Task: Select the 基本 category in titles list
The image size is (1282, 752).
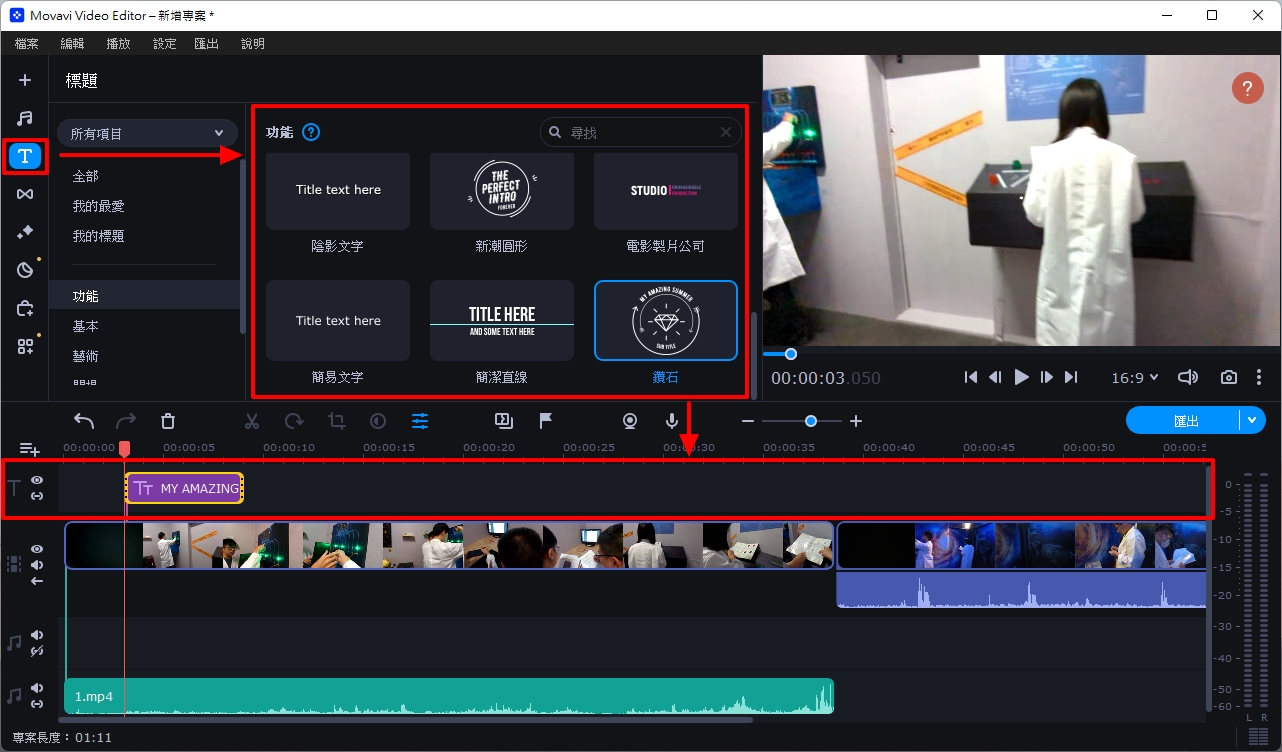Action: 86,326
